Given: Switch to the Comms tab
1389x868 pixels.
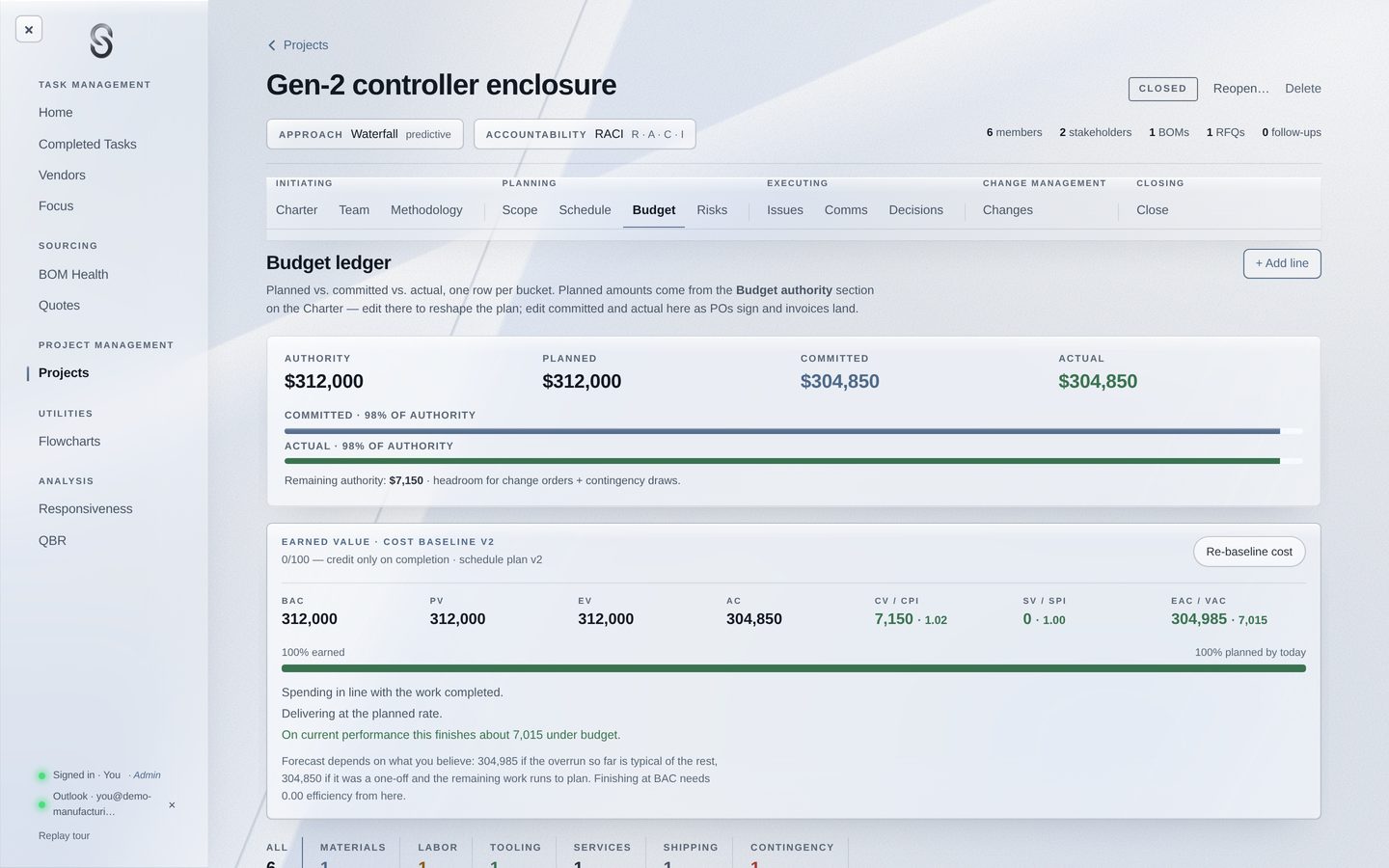Looking at the screenshot, I should [846, 210].
